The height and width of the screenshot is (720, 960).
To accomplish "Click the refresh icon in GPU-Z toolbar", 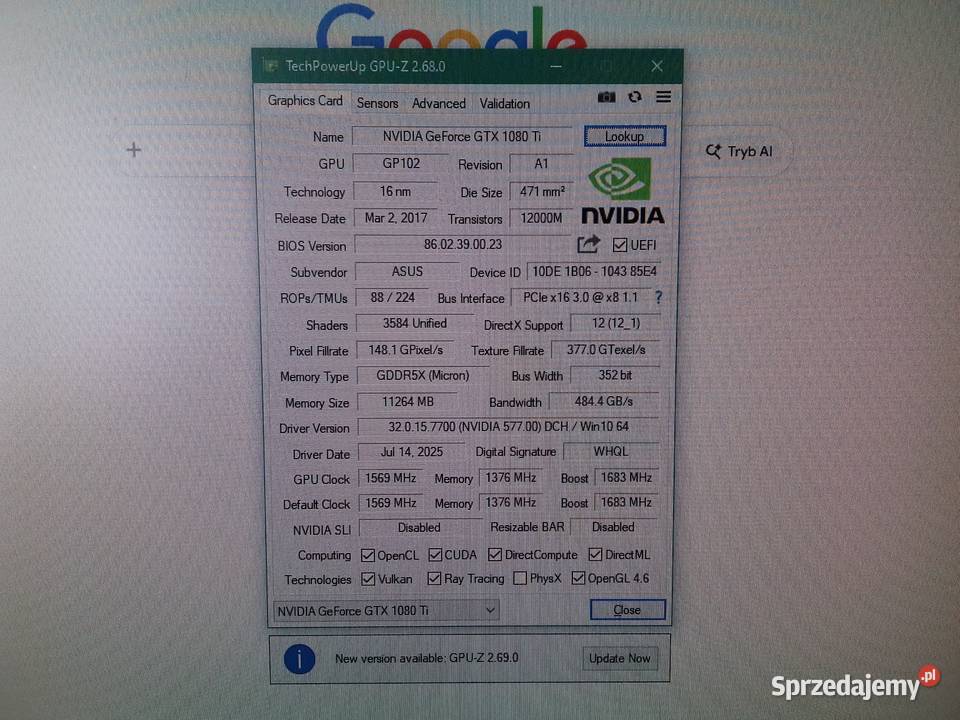I will pyautogui.click(x=635, y=97).
